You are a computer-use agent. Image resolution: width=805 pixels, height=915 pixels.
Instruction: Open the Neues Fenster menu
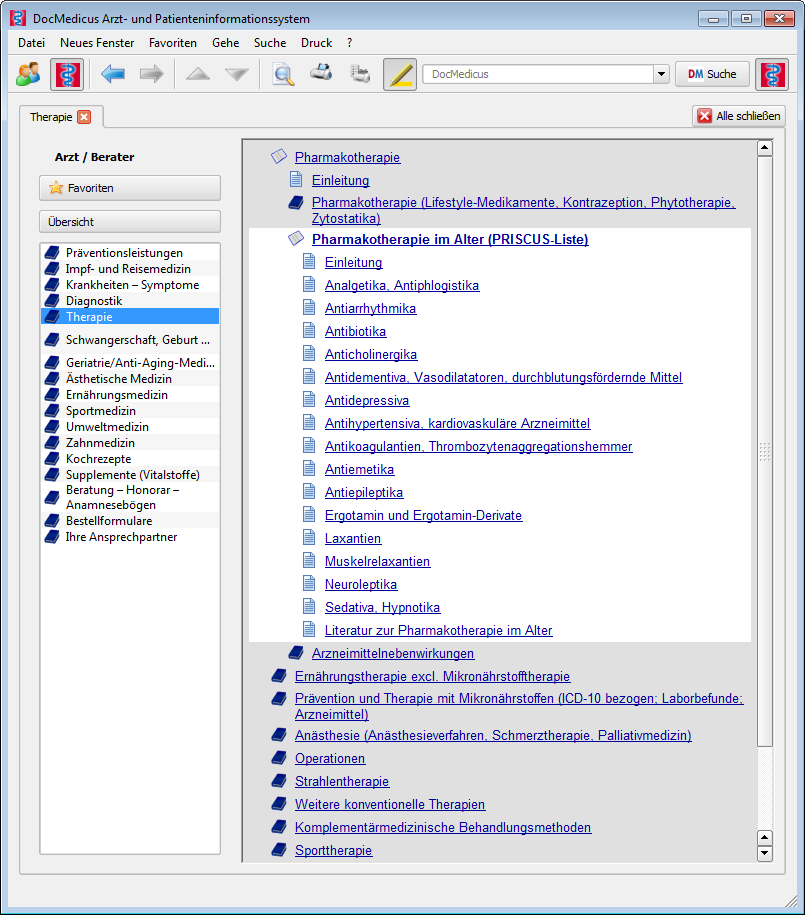97,43
